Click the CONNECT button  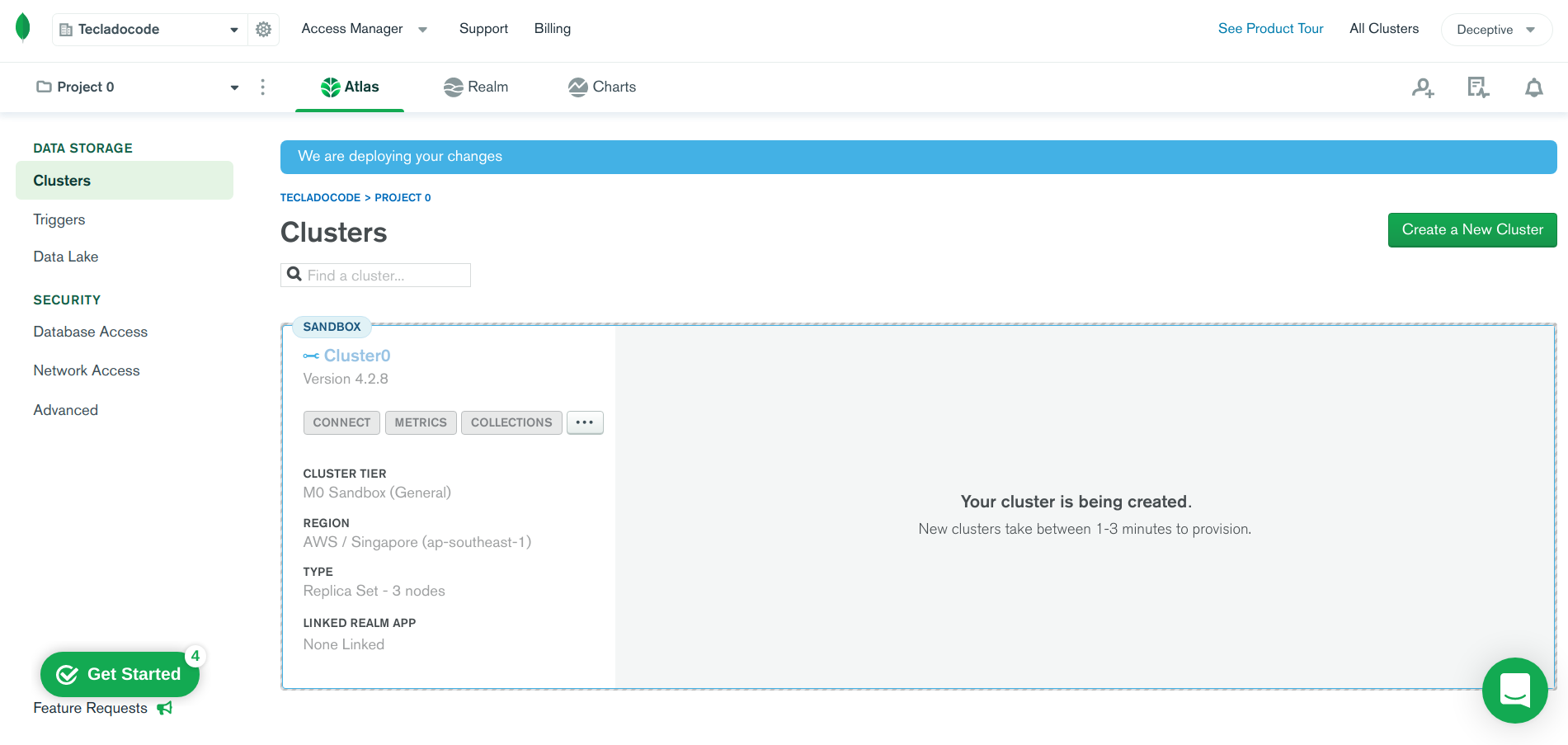click(x=341, y=422)
